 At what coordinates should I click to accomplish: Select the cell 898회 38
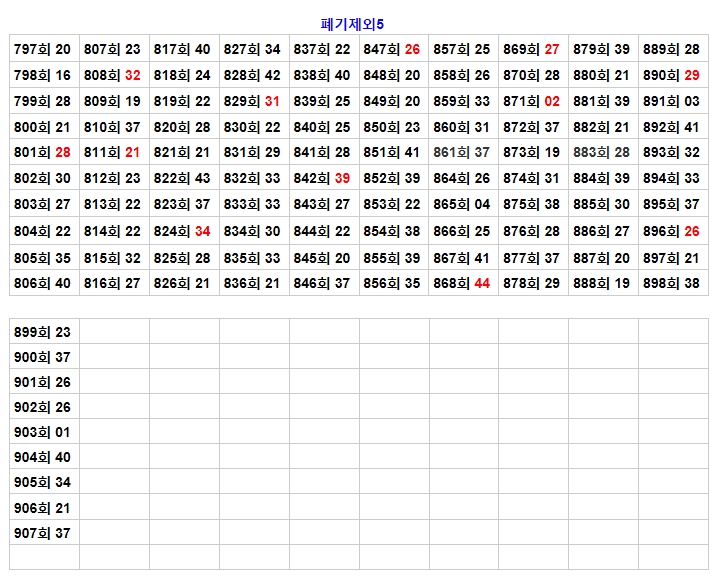point(671,283)
